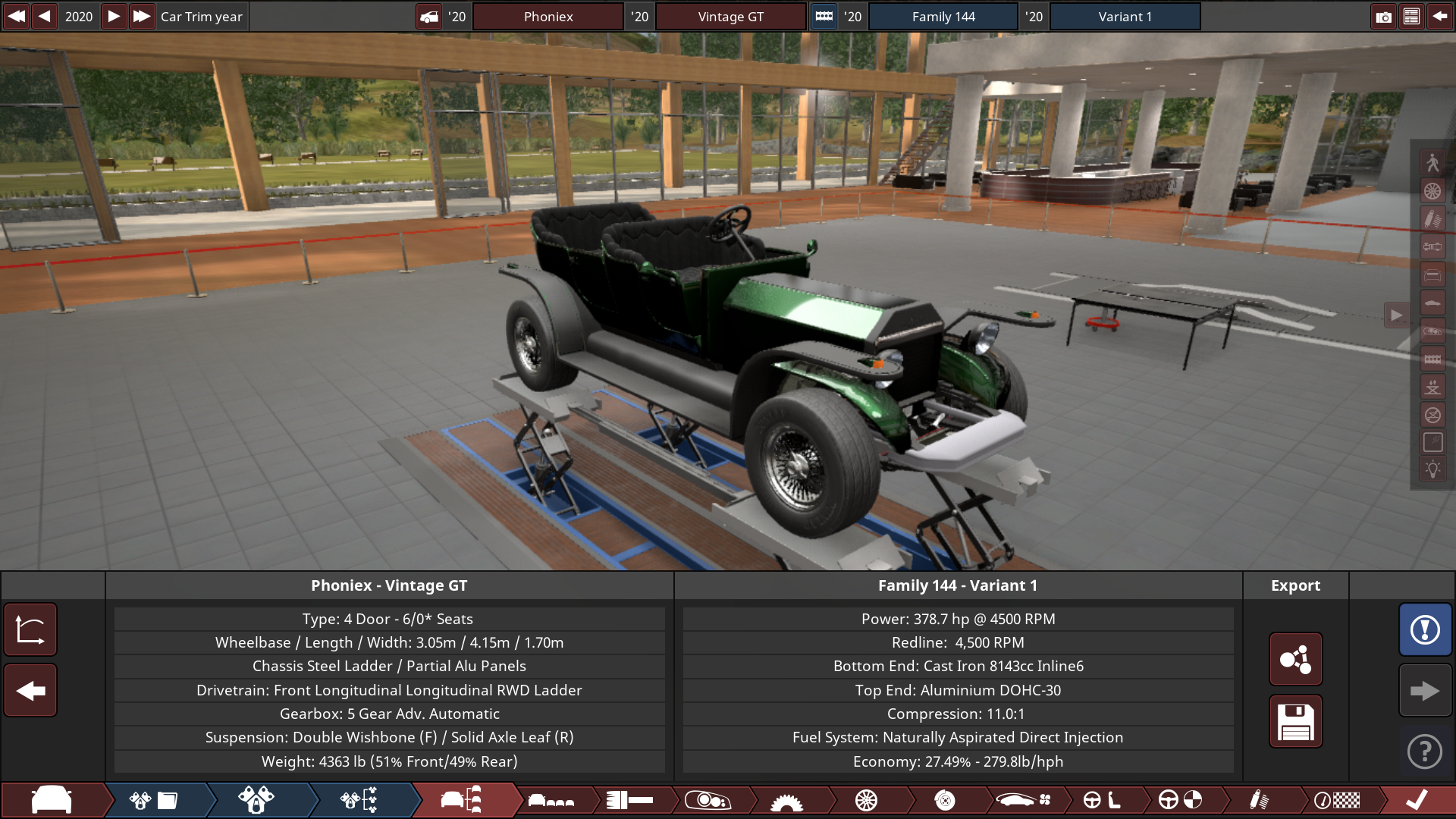1456x819 pixels.
Task: Expand the side panel with the play arrow
Action: (1396, 315)
